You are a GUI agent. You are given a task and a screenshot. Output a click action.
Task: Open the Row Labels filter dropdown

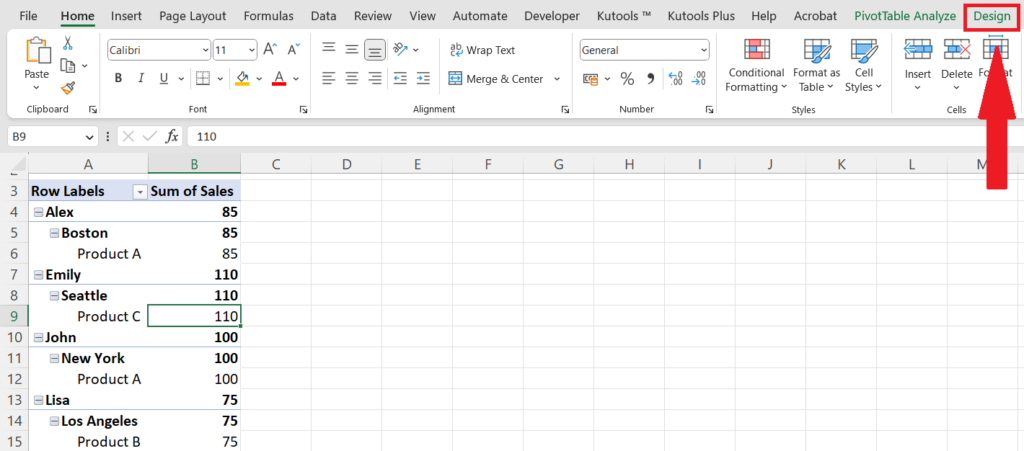tap(140, 191)
